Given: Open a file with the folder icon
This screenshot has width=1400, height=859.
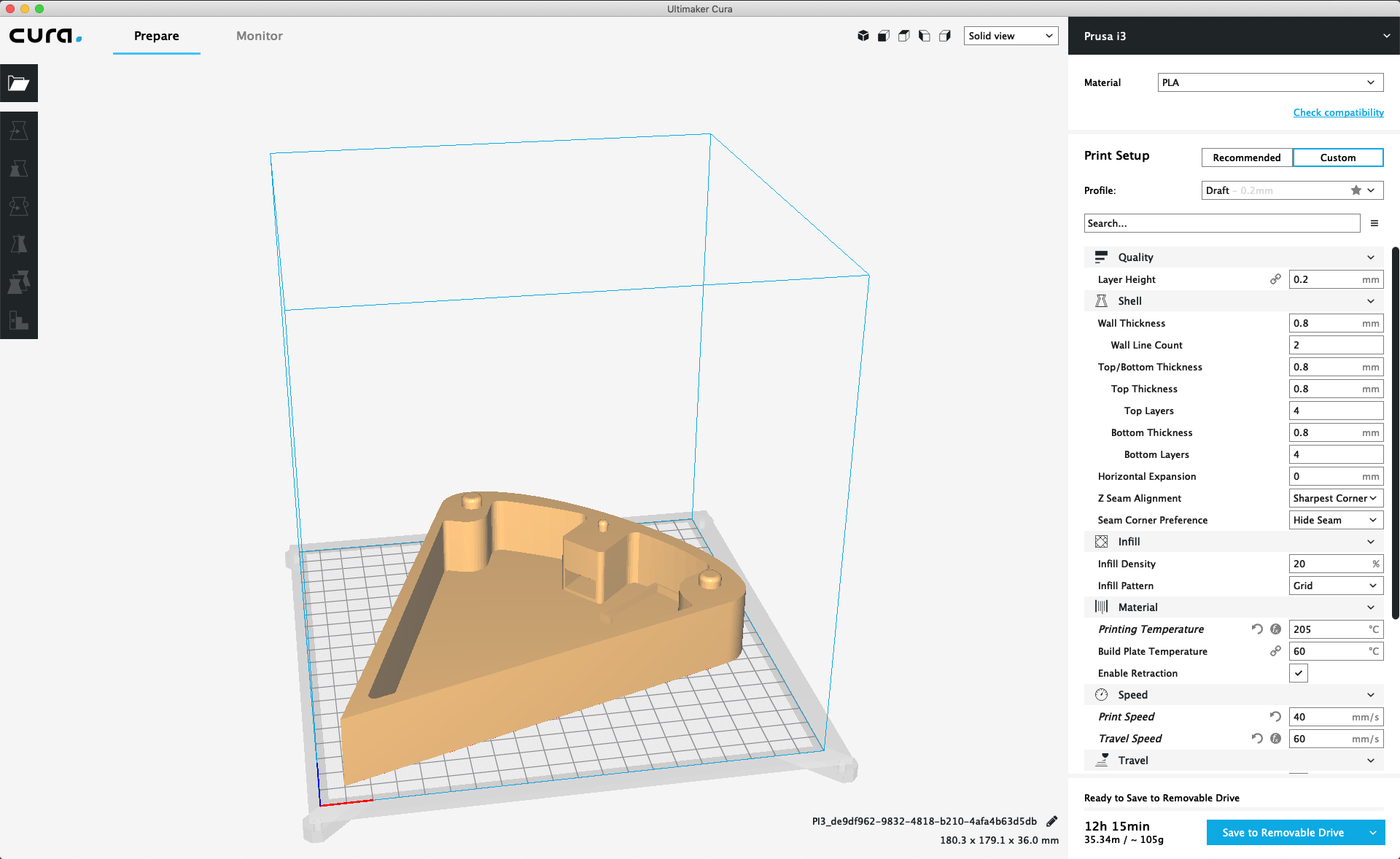Looking at the screenshot, I should (x=19, y=83).
